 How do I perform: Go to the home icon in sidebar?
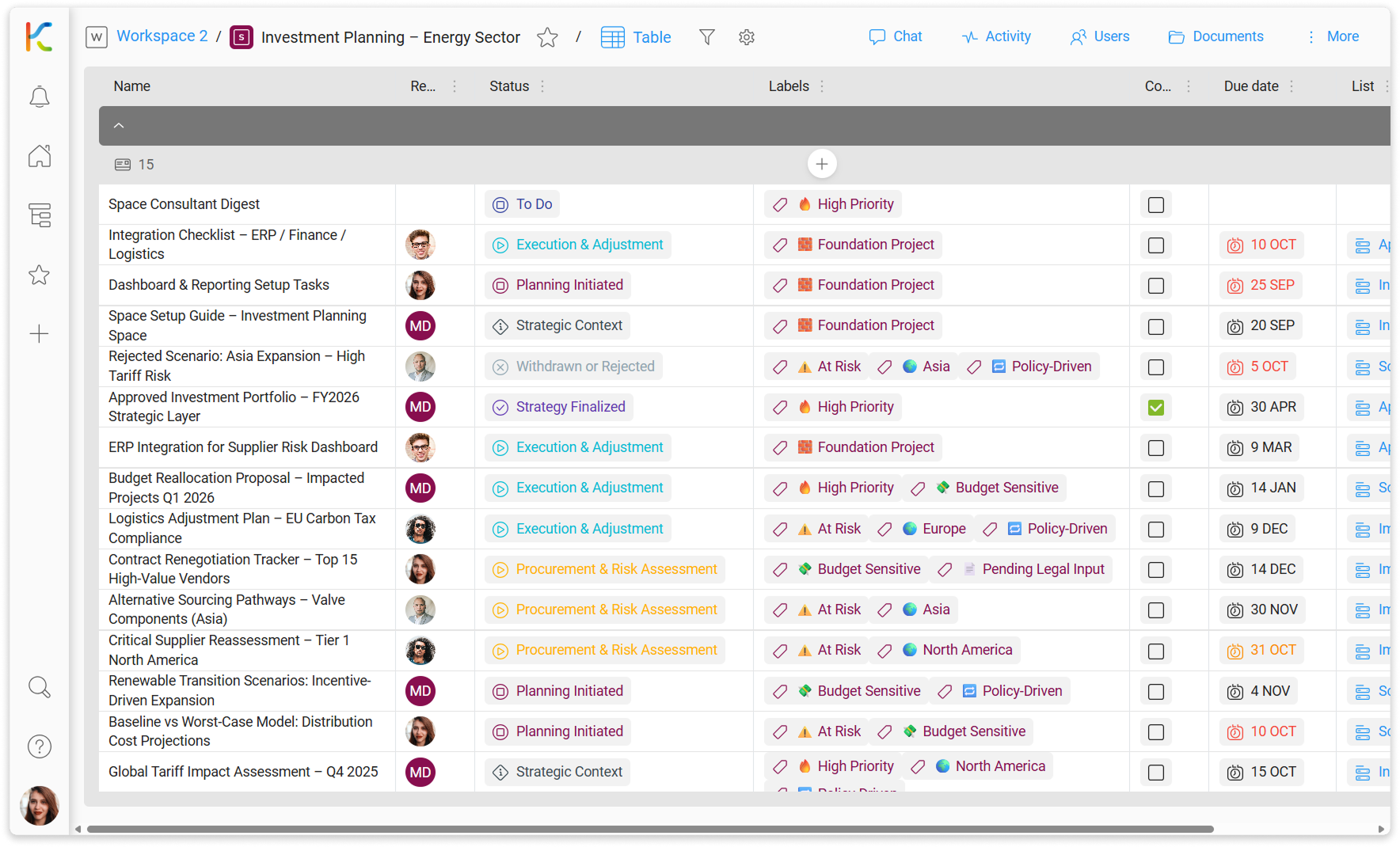(x=40, y=156)
